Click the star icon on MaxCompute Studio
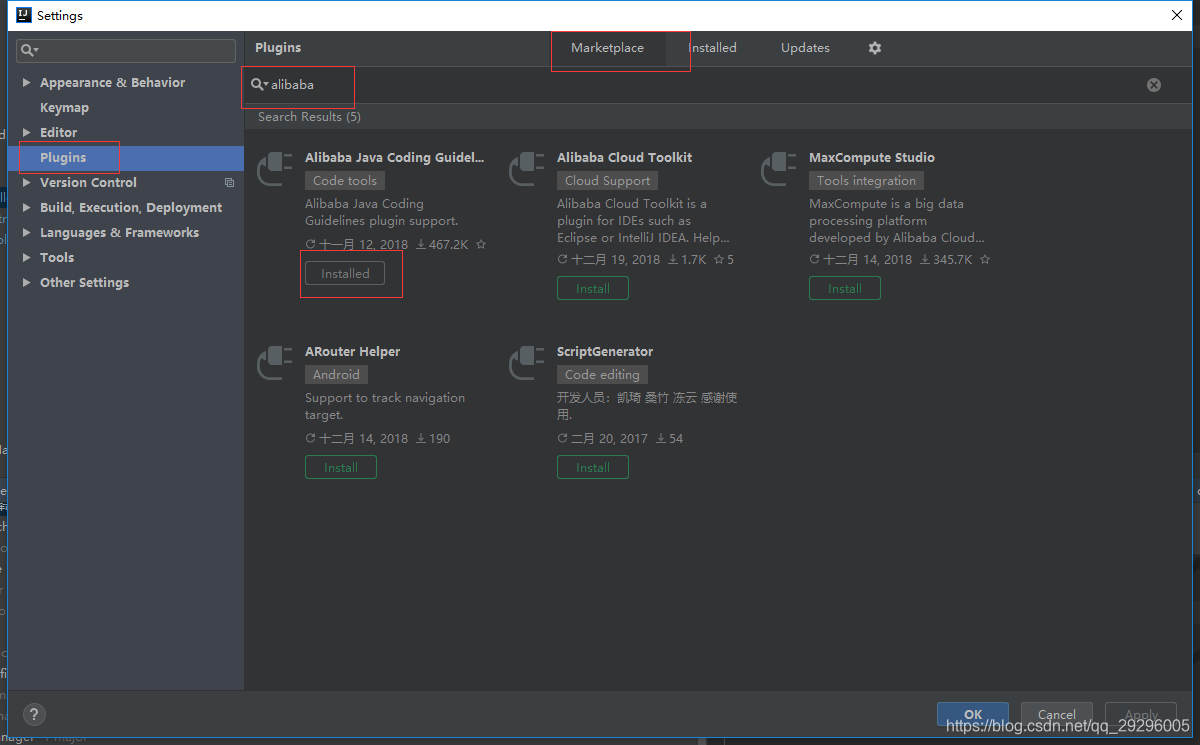Image resolution: width=1200 pixels, height=745 pixels. 985,259
